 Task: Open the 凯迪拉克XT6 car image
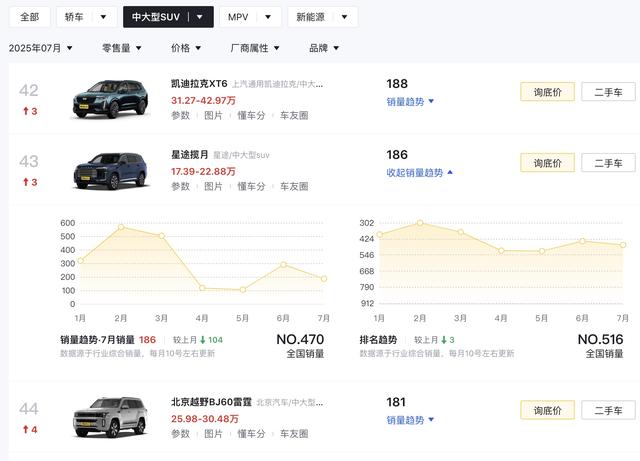(110, 99)
